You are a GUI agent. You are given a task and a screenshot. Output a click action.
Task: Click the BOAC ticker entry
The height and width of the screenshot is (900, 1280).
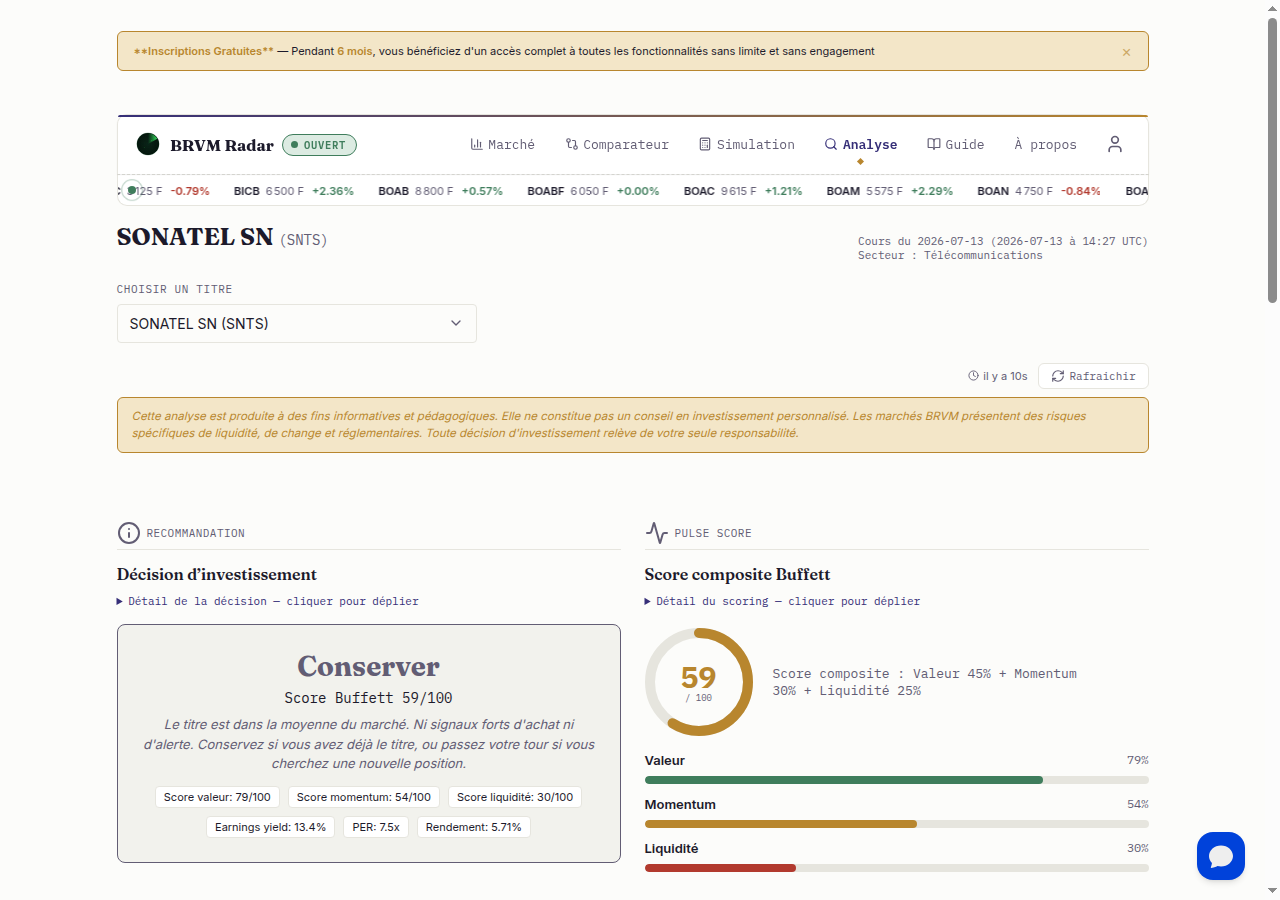point(743,191)
